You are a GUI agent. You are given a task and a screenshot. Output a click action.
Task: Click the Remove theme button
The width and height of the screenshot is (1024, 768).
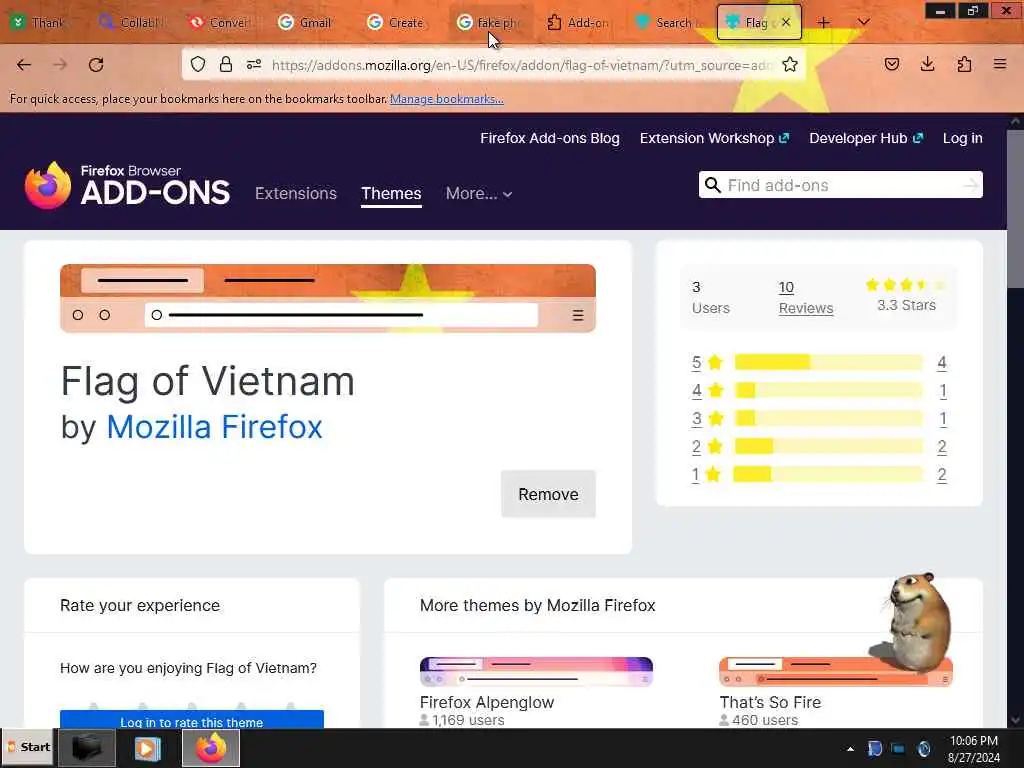[x=548, y=494]
